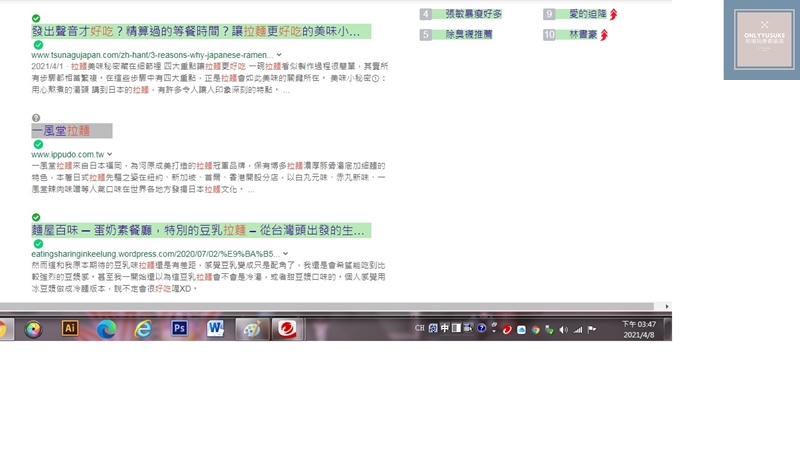Open Microsoft Word taskbar icon

(x=215, y=329)
